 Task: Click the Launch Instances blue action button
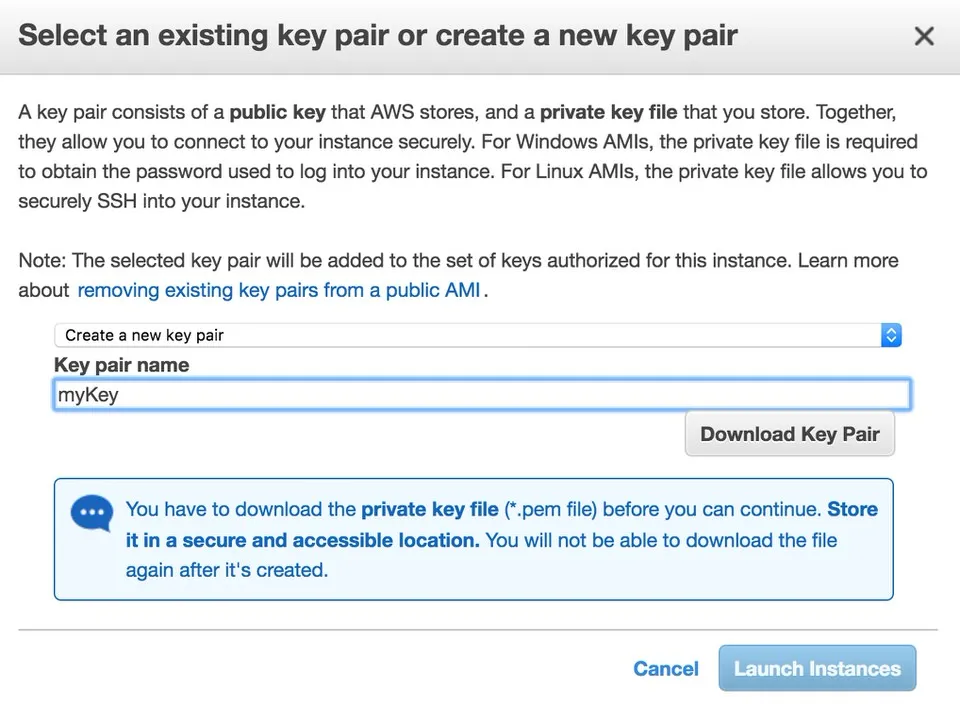816,668
